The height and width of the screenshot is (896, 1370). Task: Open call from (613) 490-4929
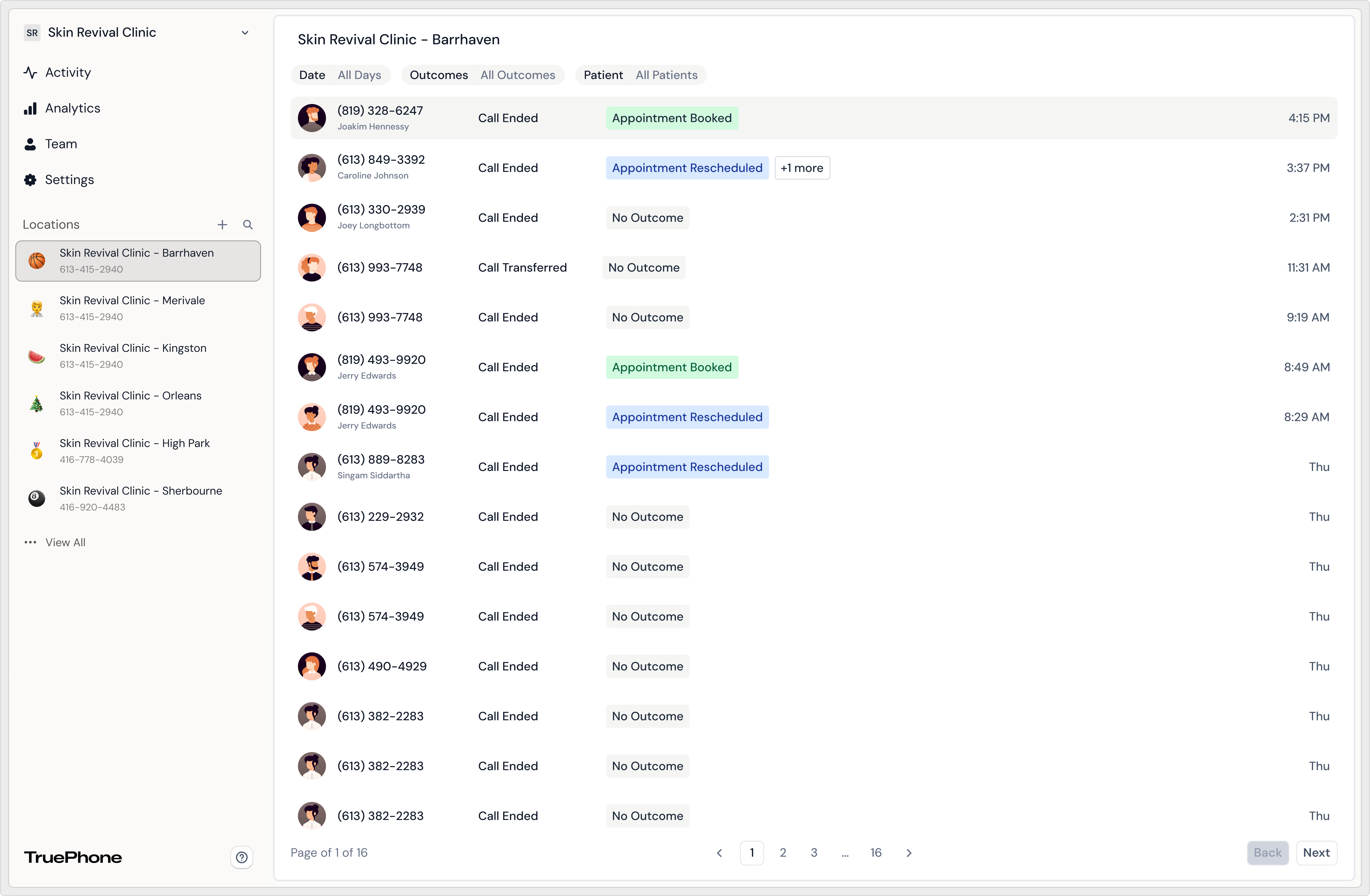(814, 666)
